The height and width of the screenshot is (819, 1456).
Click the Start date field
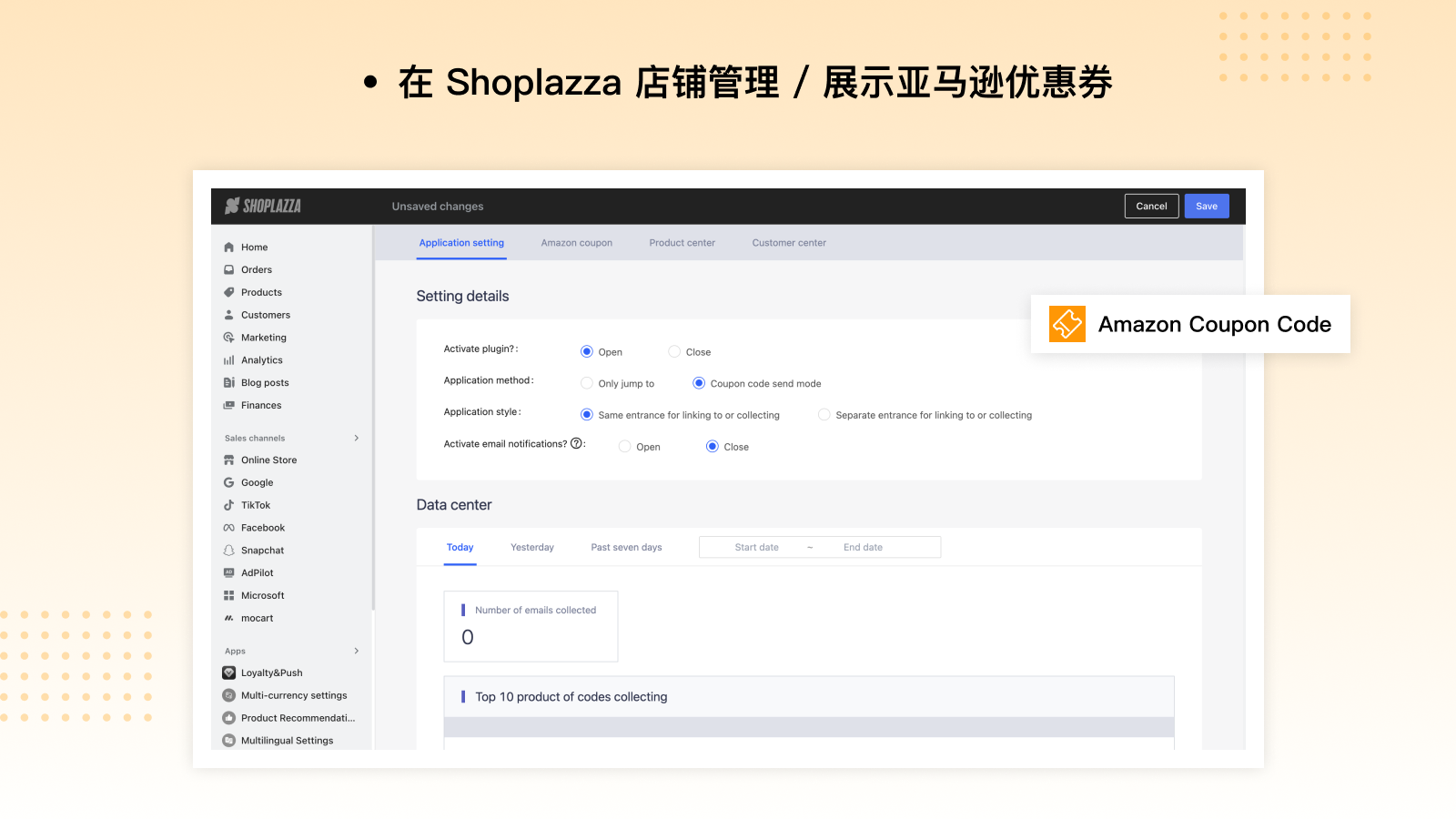757,548
